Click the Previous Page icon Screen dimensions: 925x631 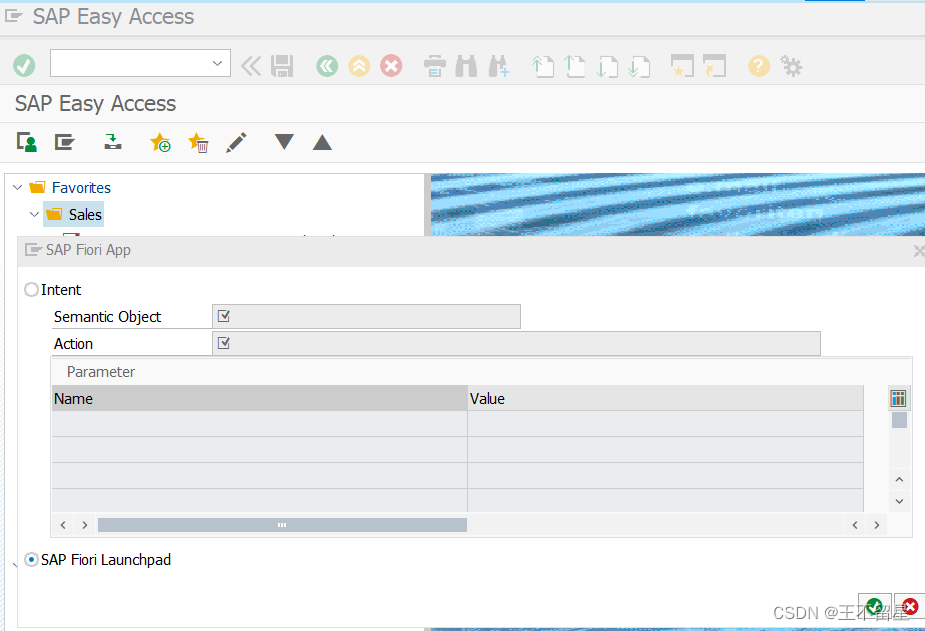tap(575, 66)
